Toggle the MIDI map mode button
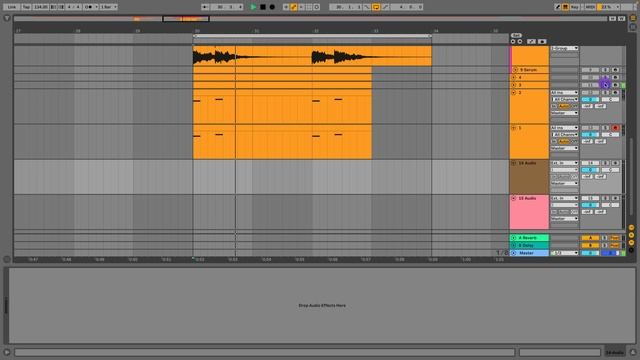This screenshot has width=640, height=360. (x=590, y=7)
